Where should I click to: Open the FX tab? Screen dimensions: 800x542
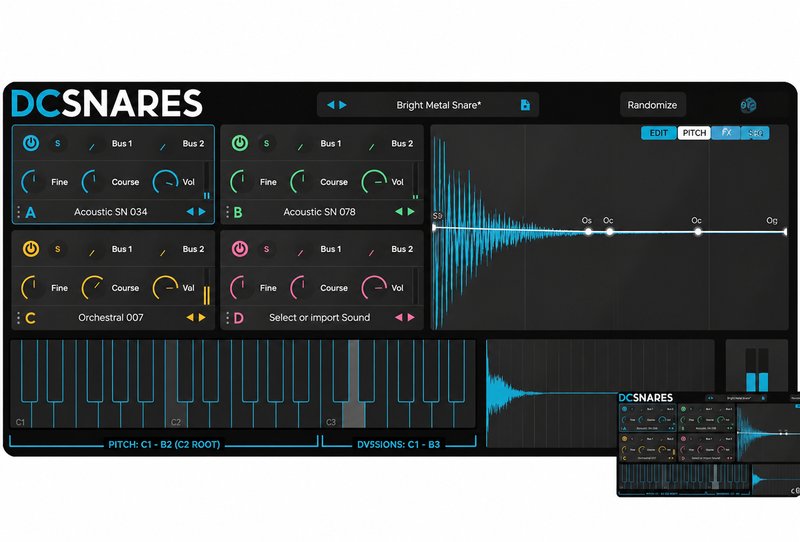[x=726, y=133]
